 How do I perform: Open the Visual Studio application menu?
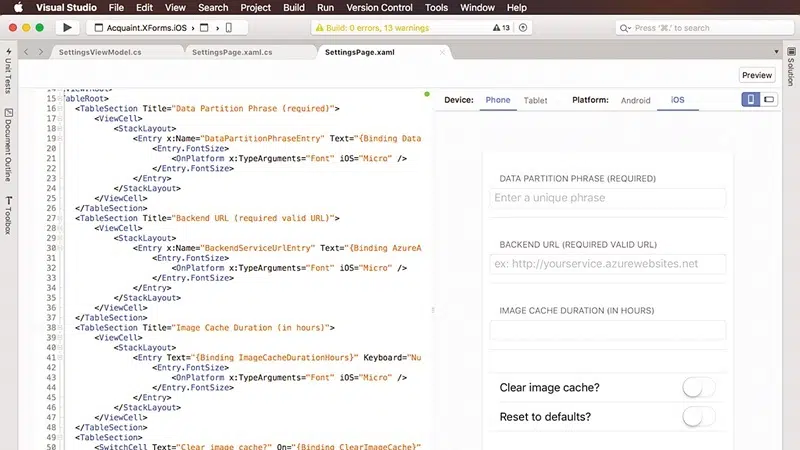click(x=66, y=7)
